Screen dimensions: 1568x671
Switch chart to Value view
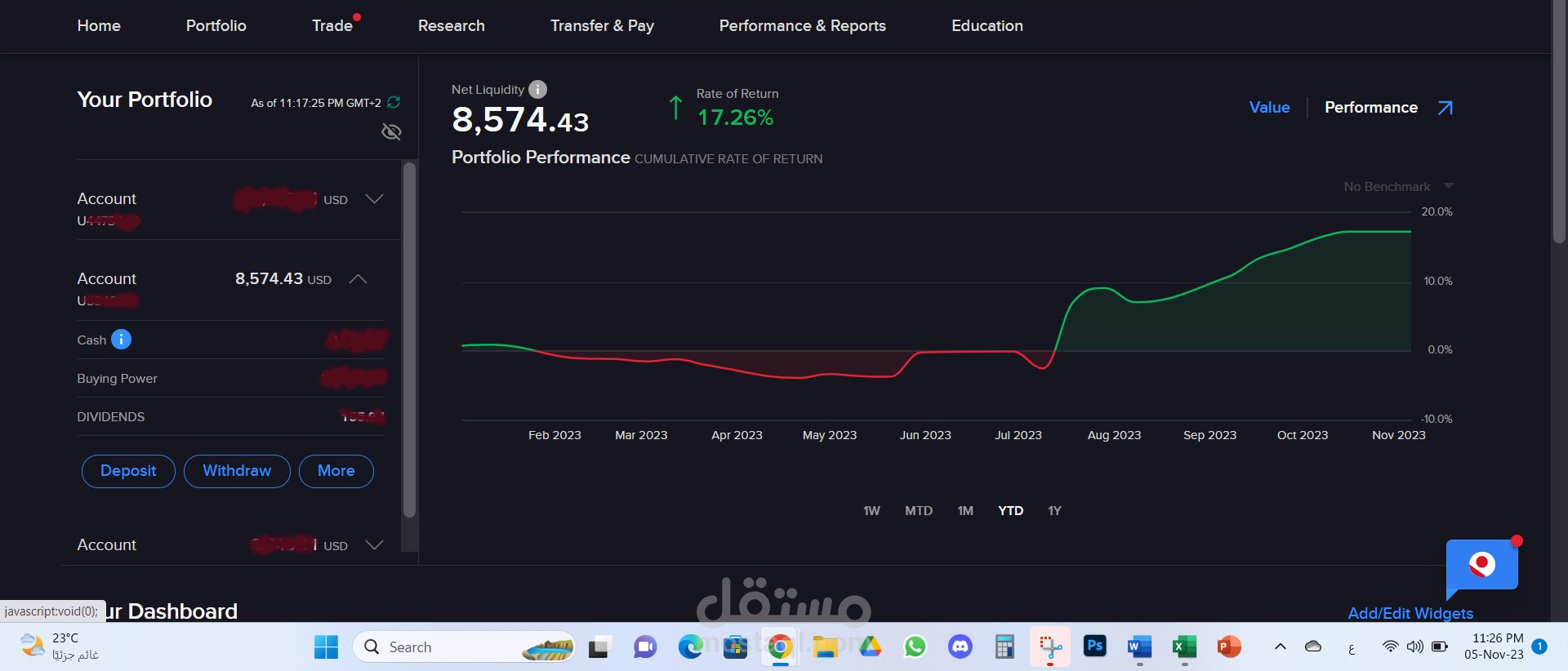click(x=1269, y=107)
